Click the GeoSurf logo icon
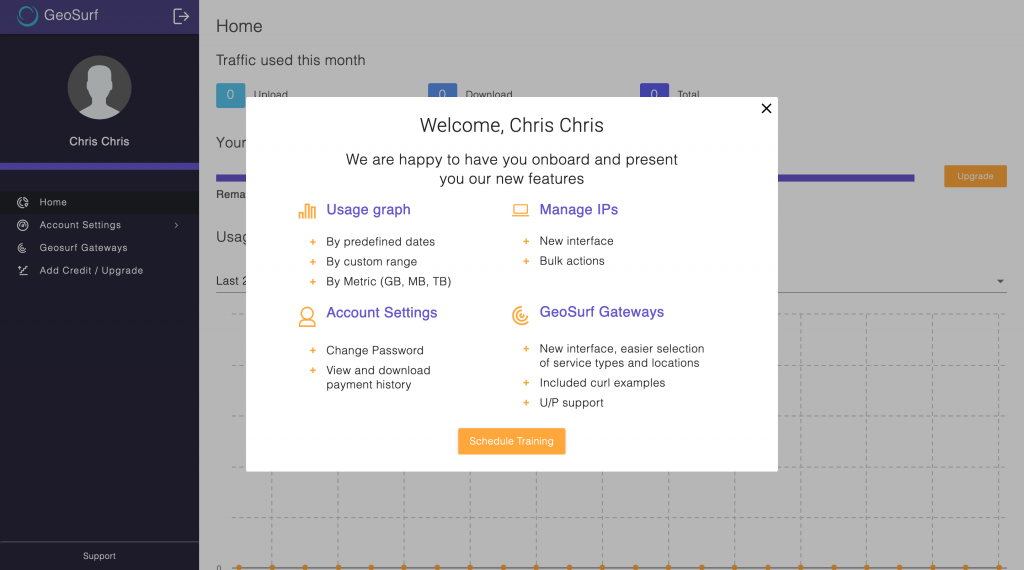The image size is (1024, 570). [27, 16]
